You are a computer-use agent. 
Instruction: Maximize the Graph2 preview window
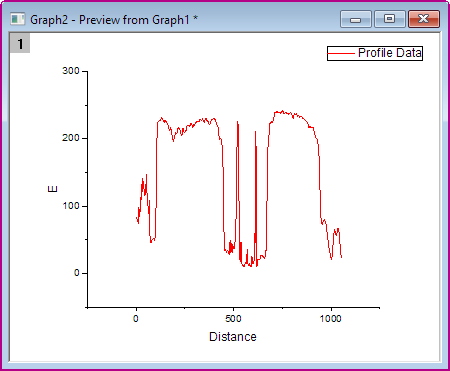pyautogui.click(x=390, y=19)
